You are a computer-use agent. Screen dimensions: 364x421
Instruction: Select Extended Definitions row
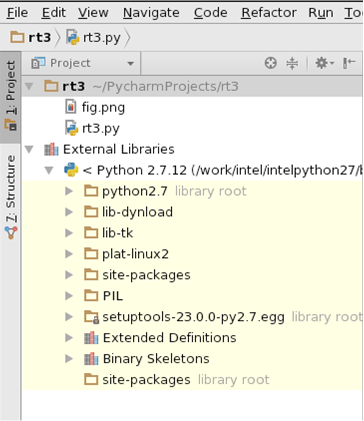point(192,338)
